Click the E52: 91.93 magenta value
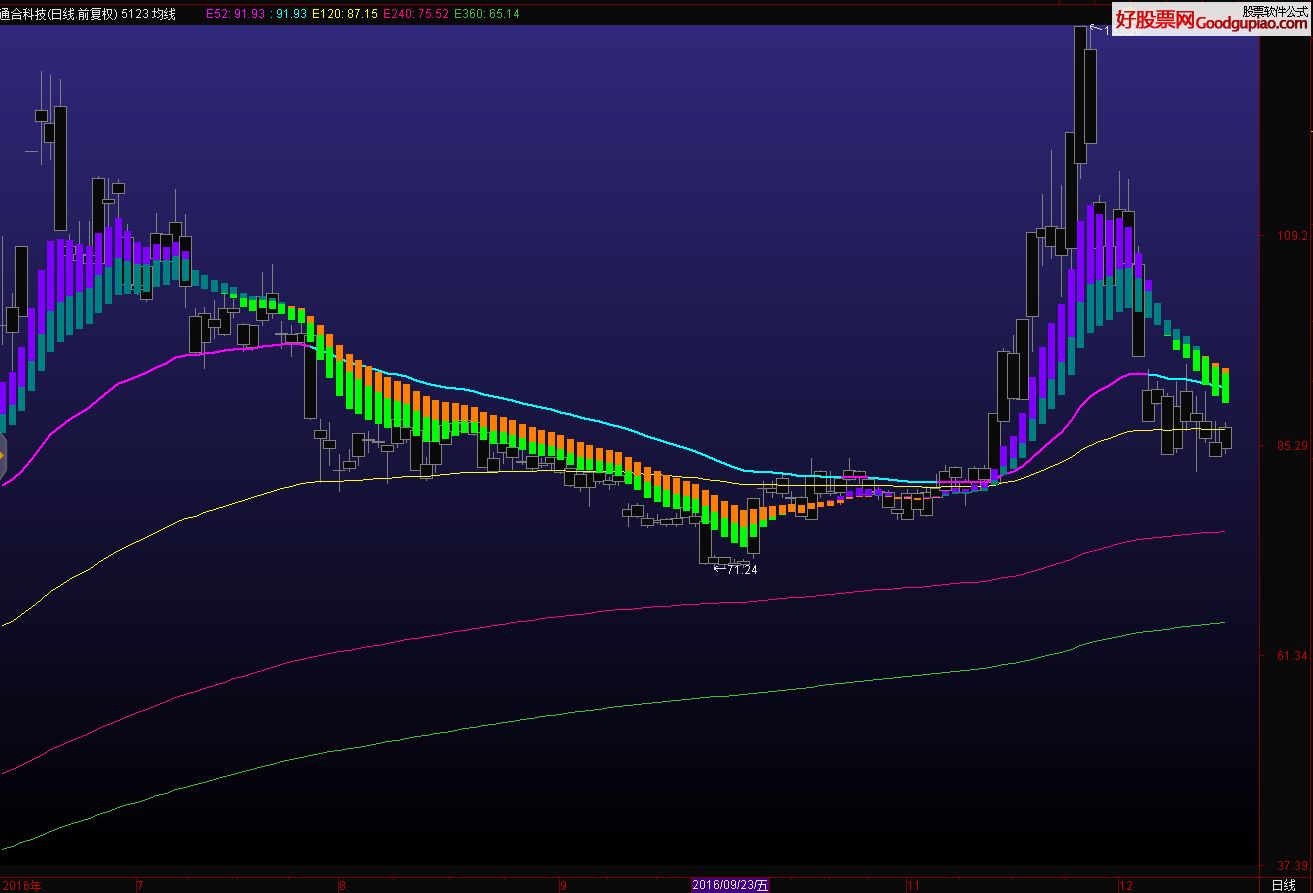1313x893 pixels. click(x=235, y=14)
